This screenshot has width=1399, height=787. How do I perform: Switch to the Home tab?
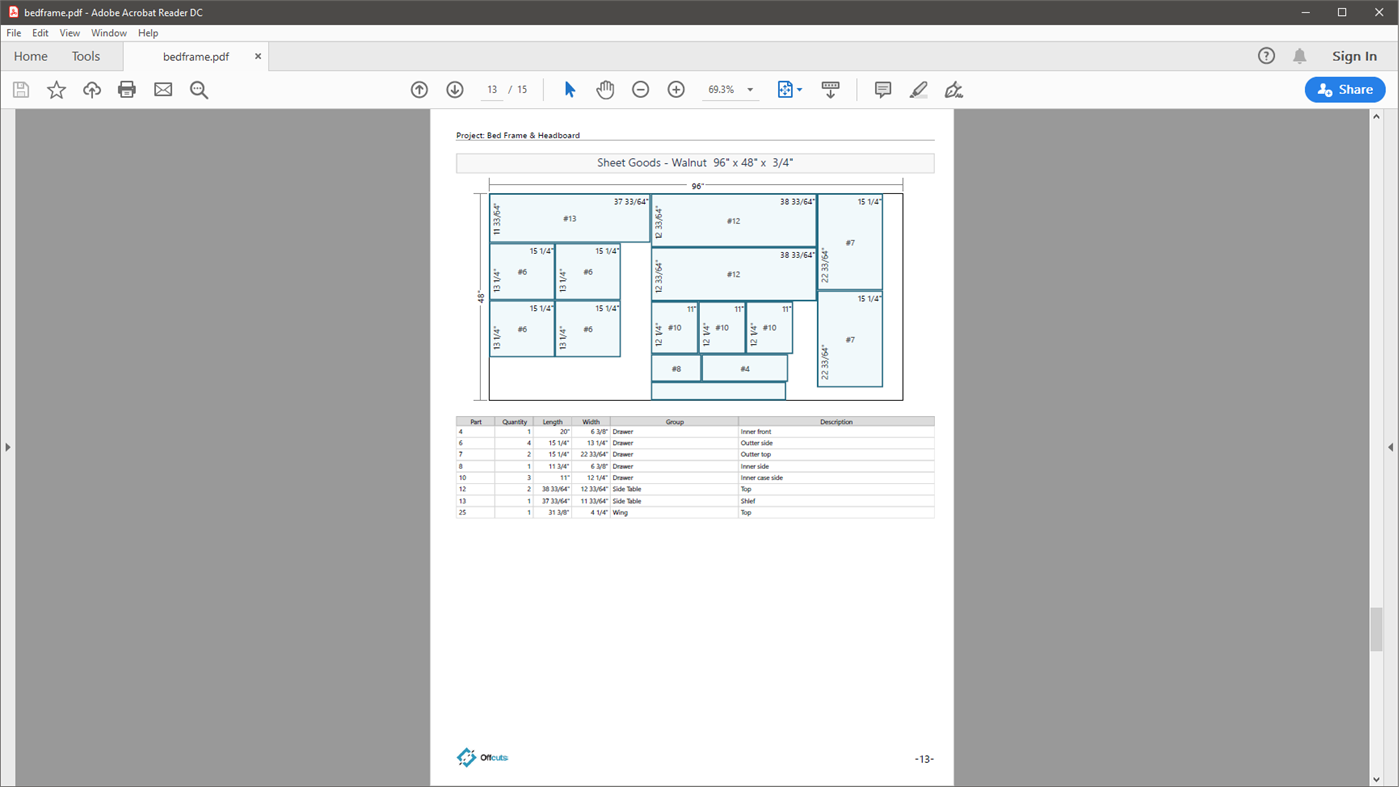click(31, 56)
